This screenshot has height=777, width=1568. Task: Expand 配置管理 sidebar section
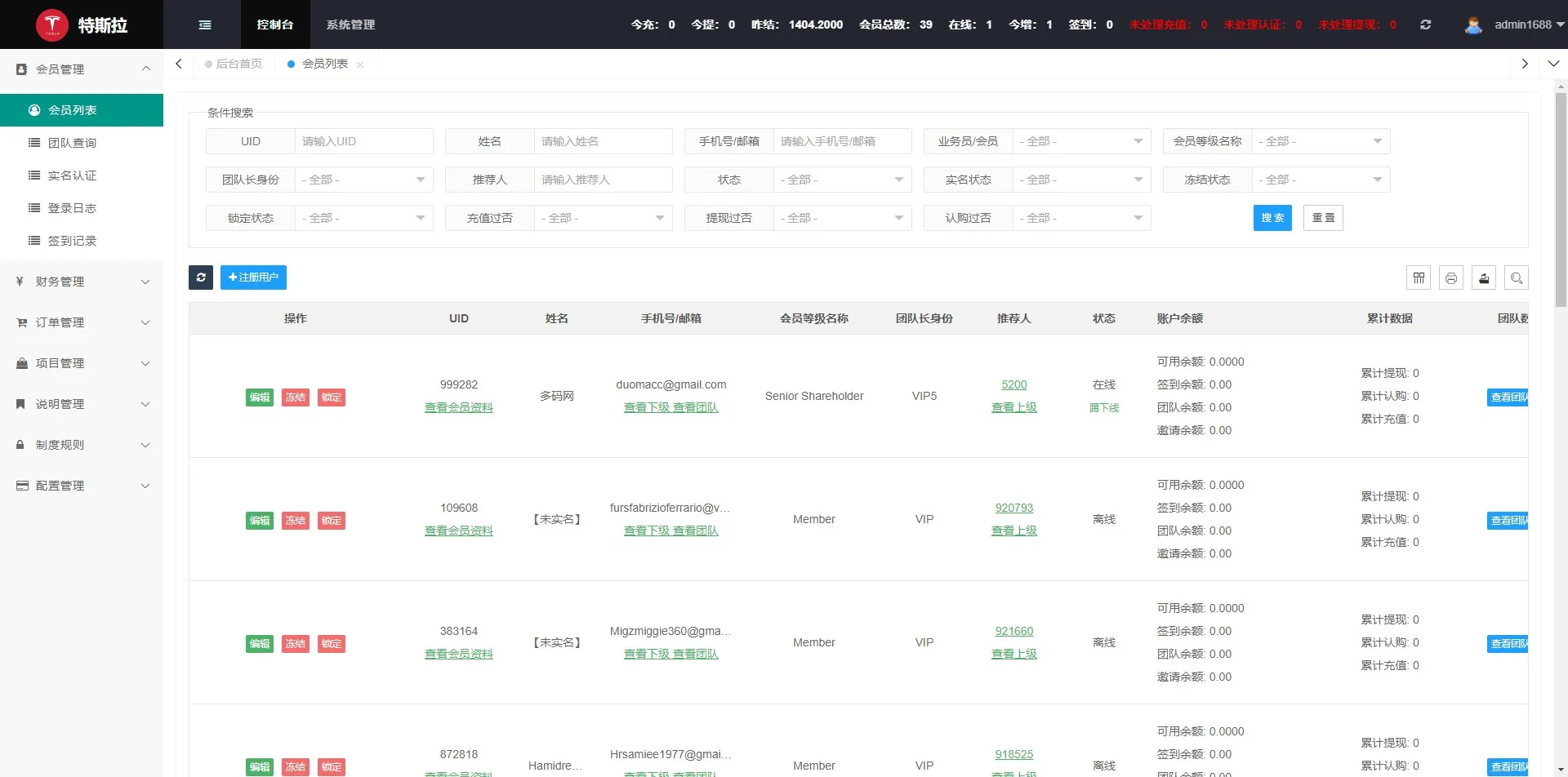82,486
